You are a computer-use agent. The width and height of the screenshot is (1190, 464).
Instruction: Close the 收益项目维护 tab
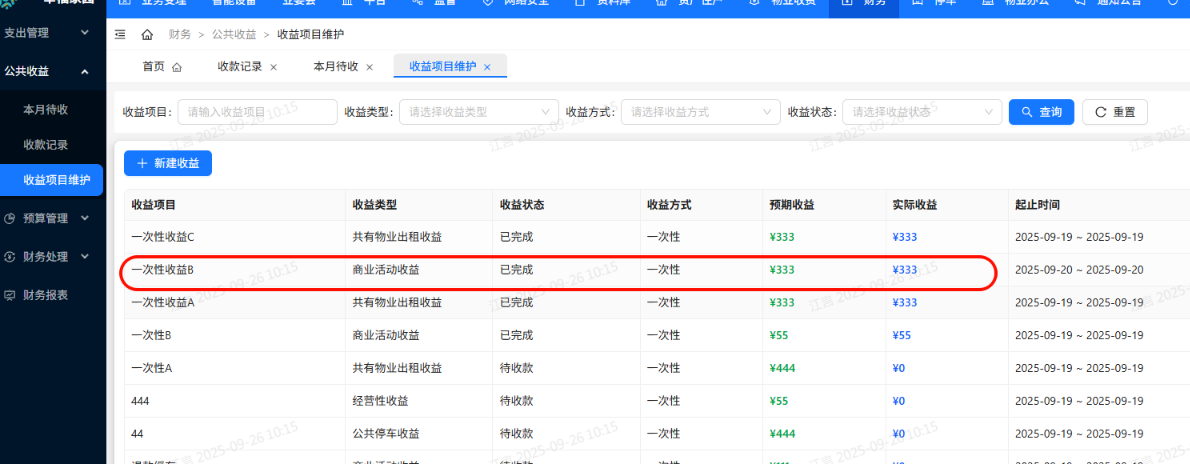(x=487, y=67)
